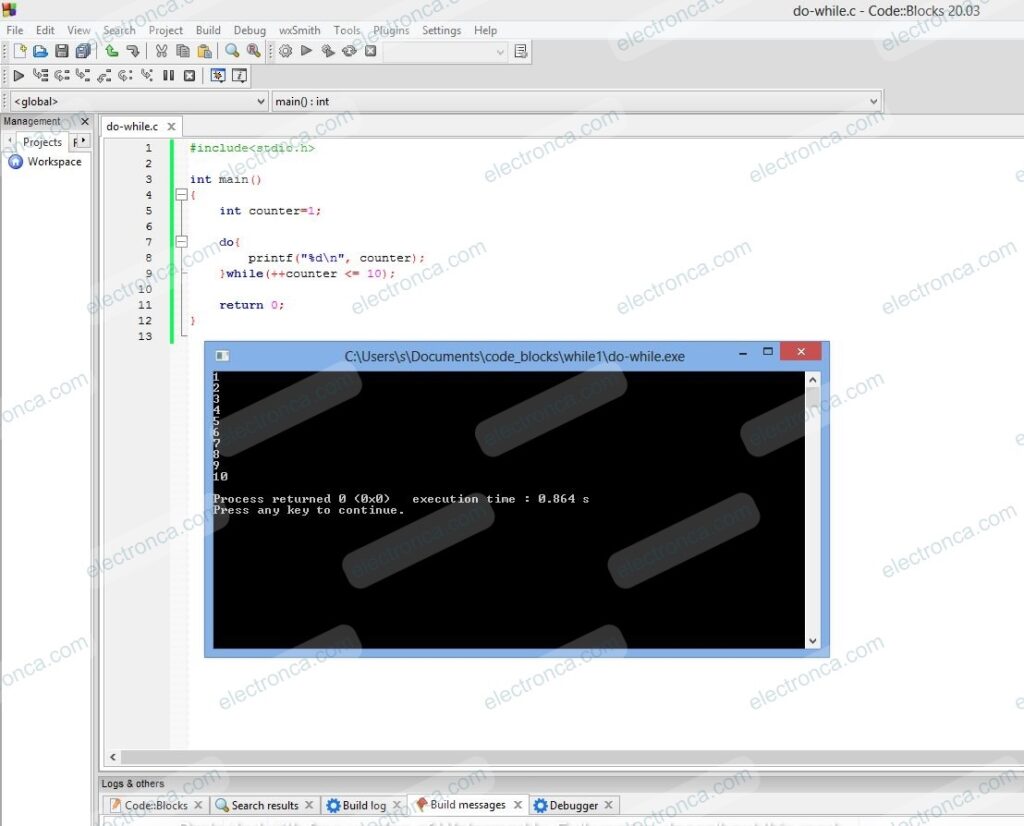
Task: Close the do-while.c editor tab
Action: point(171,127)
